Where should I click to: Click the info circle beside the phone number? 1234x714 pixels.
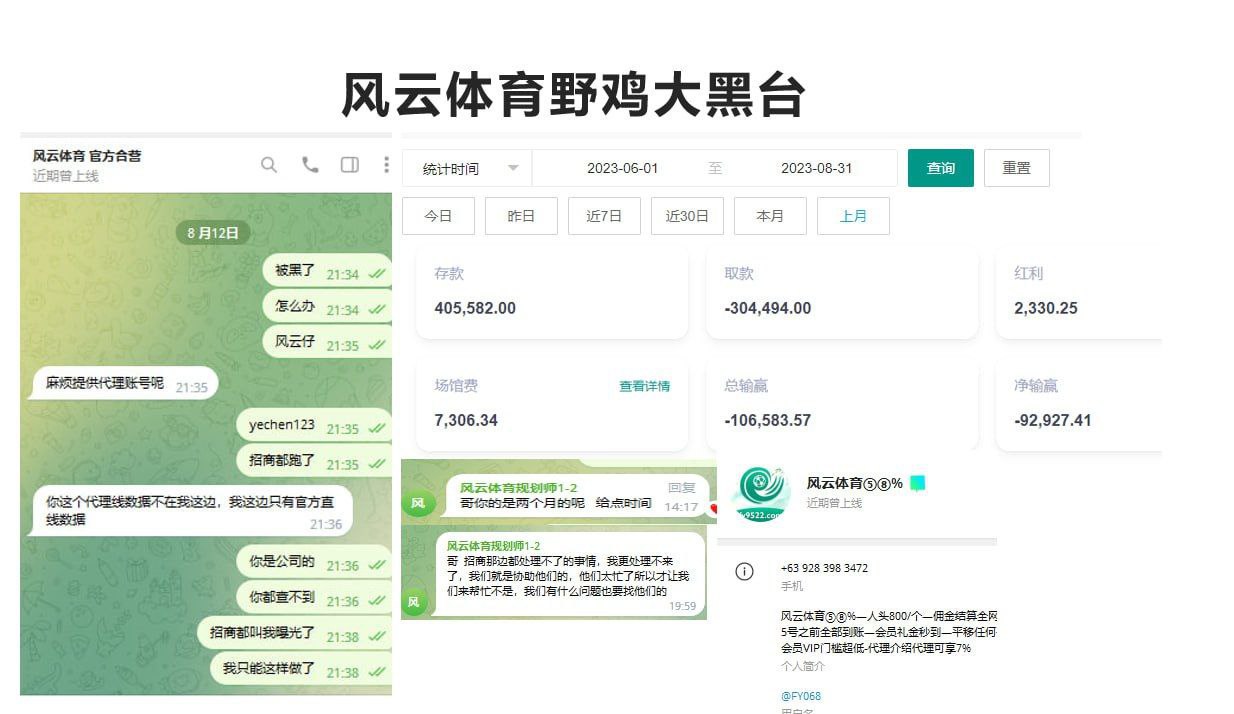tap(743, 571)
